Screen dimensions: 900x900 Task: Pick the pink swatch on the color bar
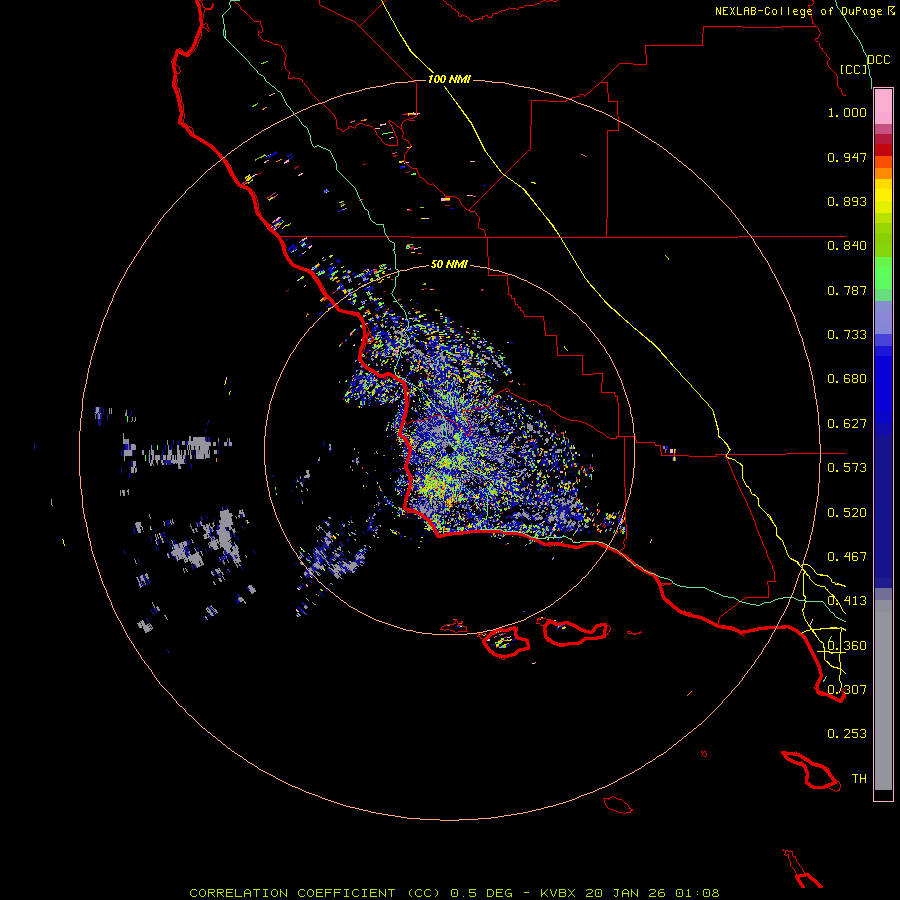[x=883, y=107]
